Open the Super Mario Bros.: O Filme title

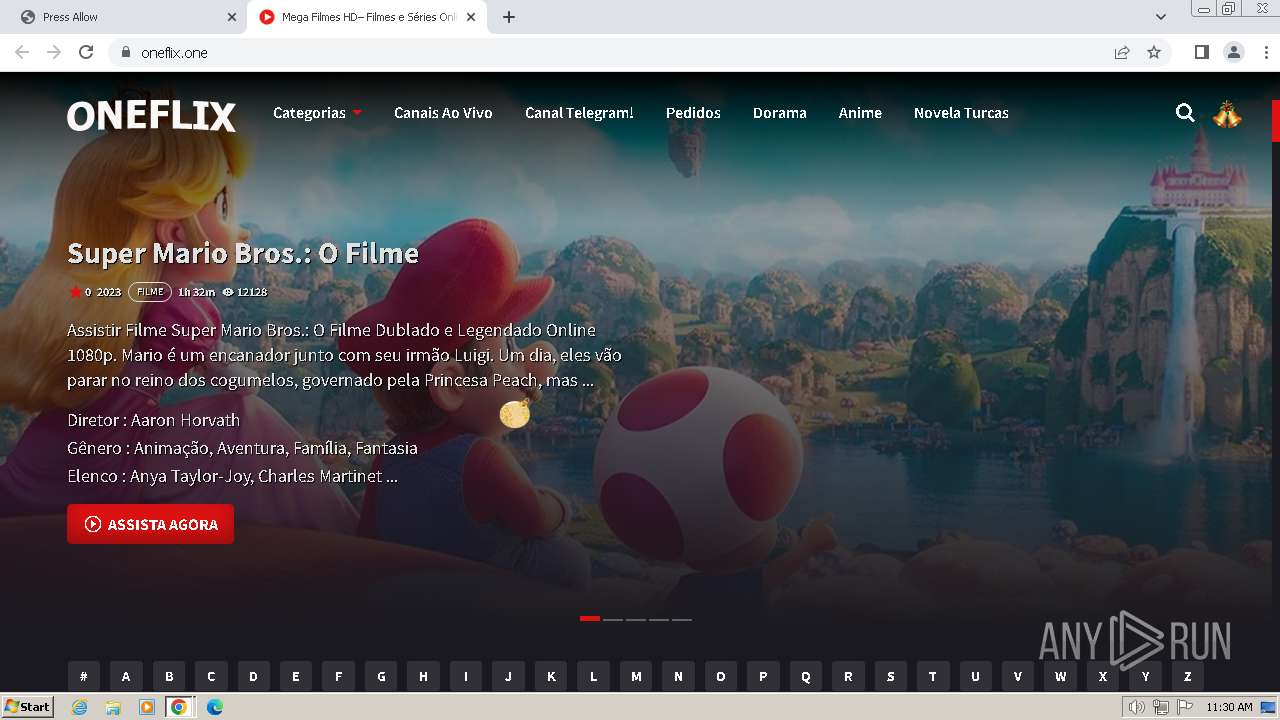tap(243, 253)
